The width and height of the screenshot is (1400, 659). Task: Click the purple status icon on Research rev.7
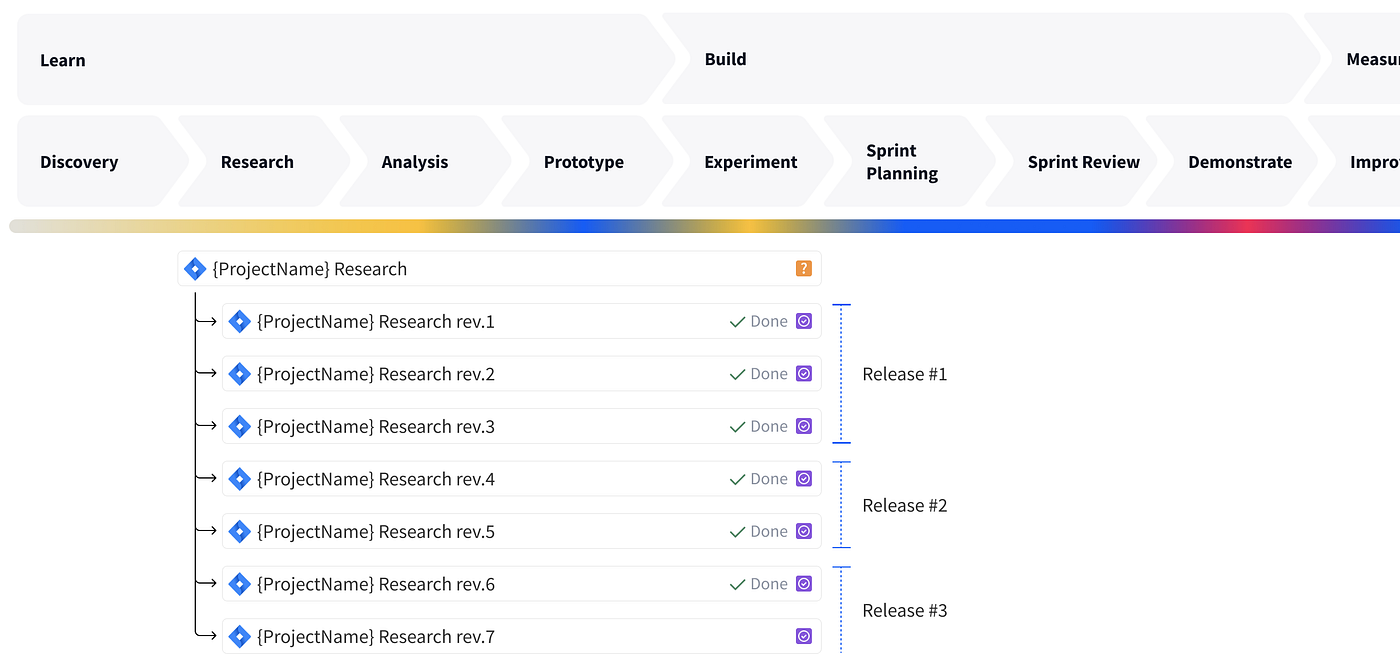click(x=803, y=636)
